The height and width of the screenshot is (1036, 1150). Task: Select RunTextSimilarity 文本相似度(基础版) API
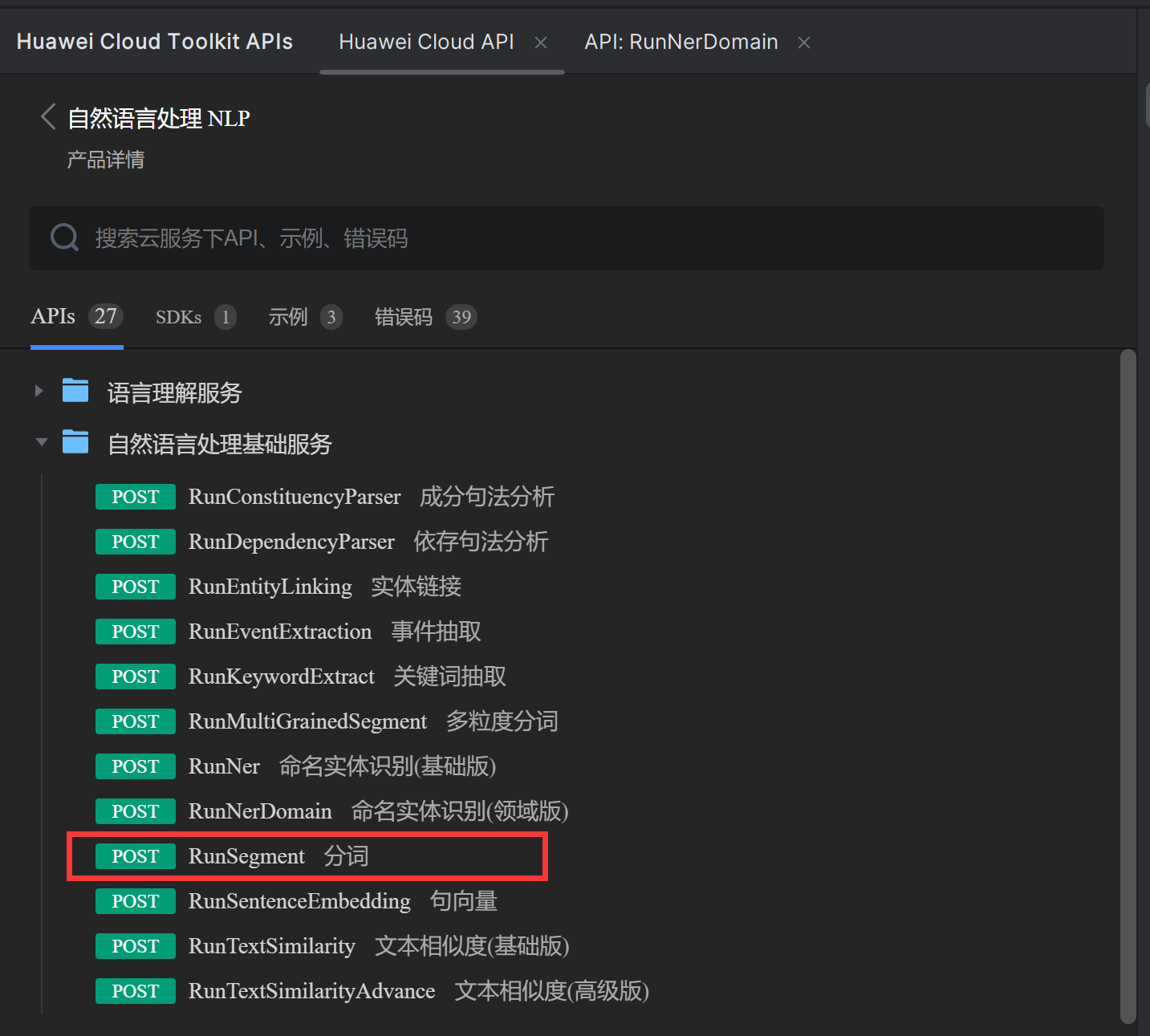(x=332, y=946)
